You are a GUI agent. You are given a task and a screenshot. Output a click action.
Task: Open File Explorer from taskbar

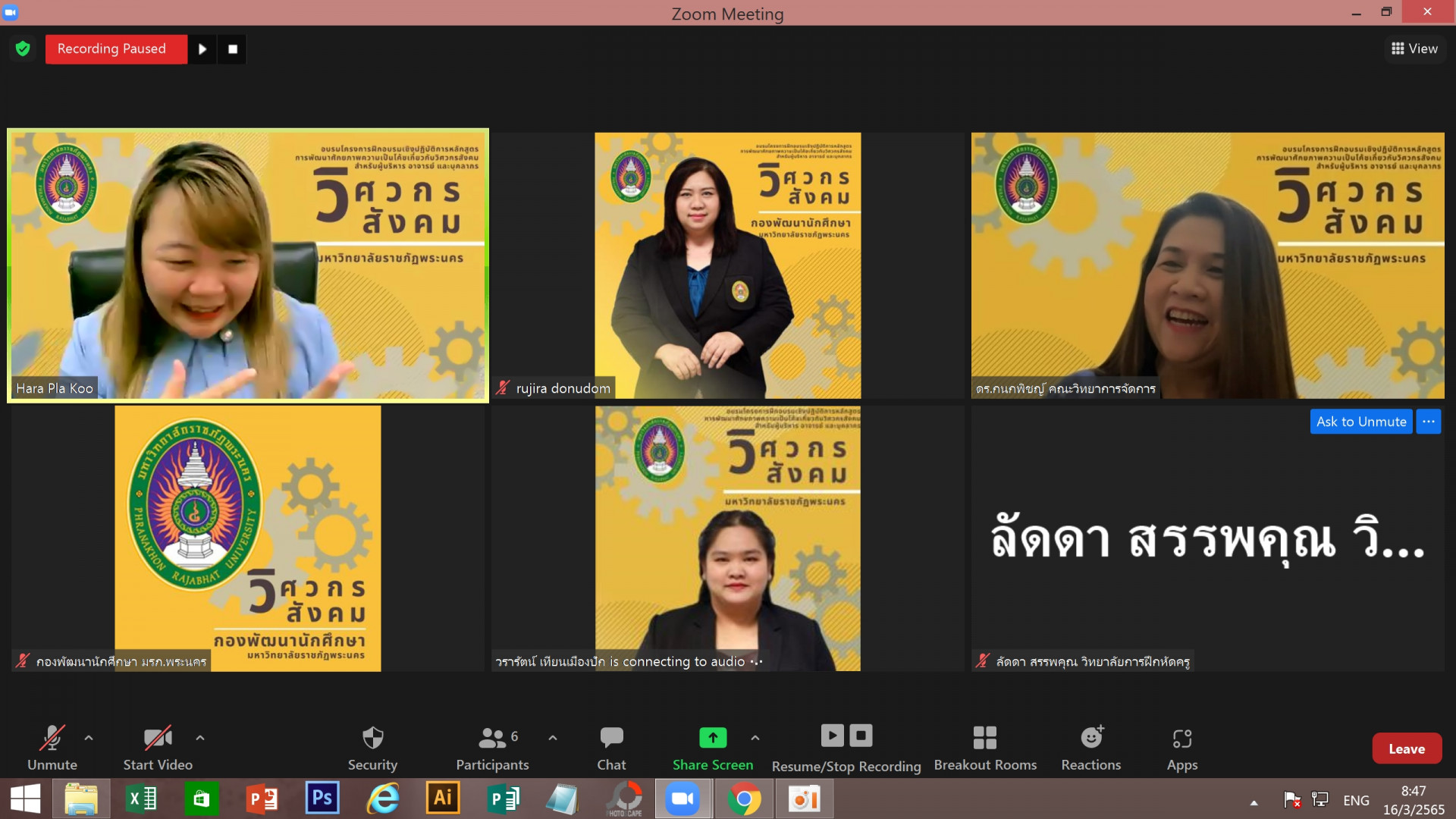pyautogui.click(x=81, y=799)
